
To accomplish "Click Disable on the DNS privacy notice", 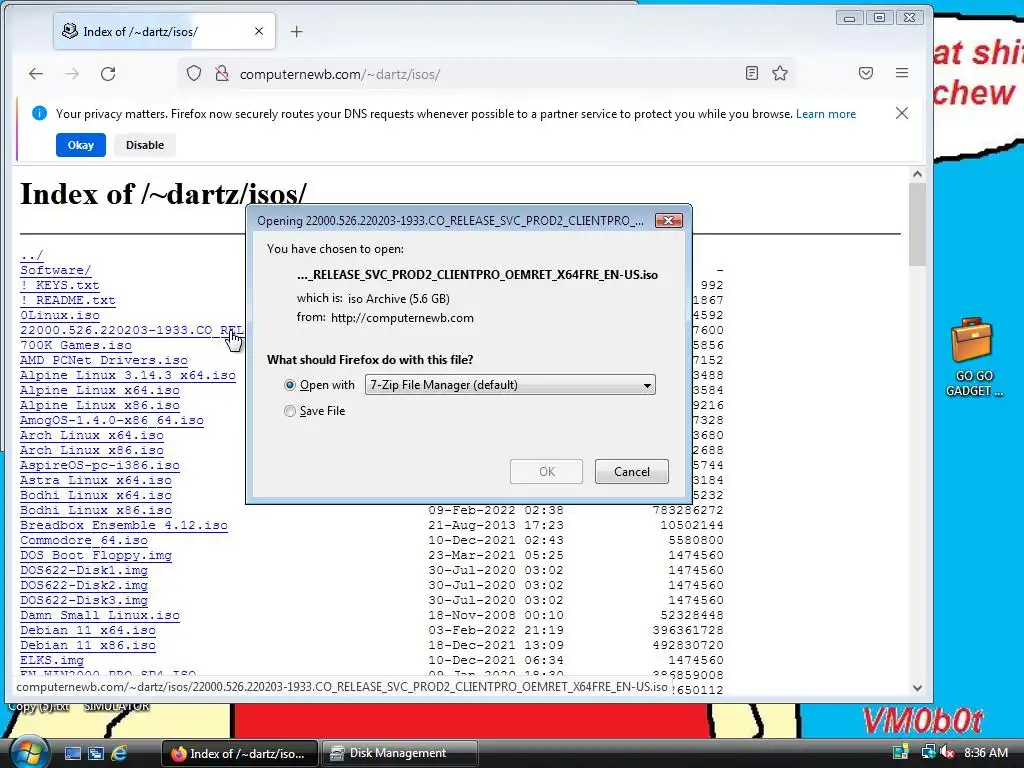I will (145, 145).
